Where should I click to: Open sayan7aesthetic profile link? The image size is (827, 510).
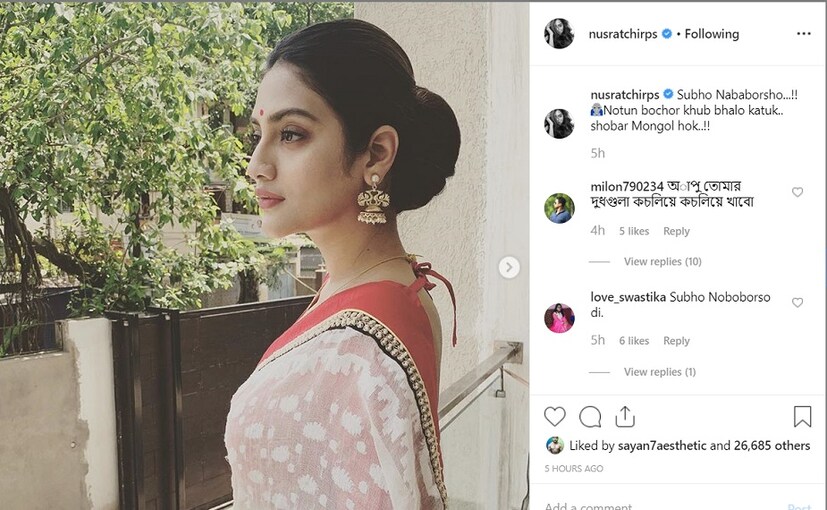[662, 446]
